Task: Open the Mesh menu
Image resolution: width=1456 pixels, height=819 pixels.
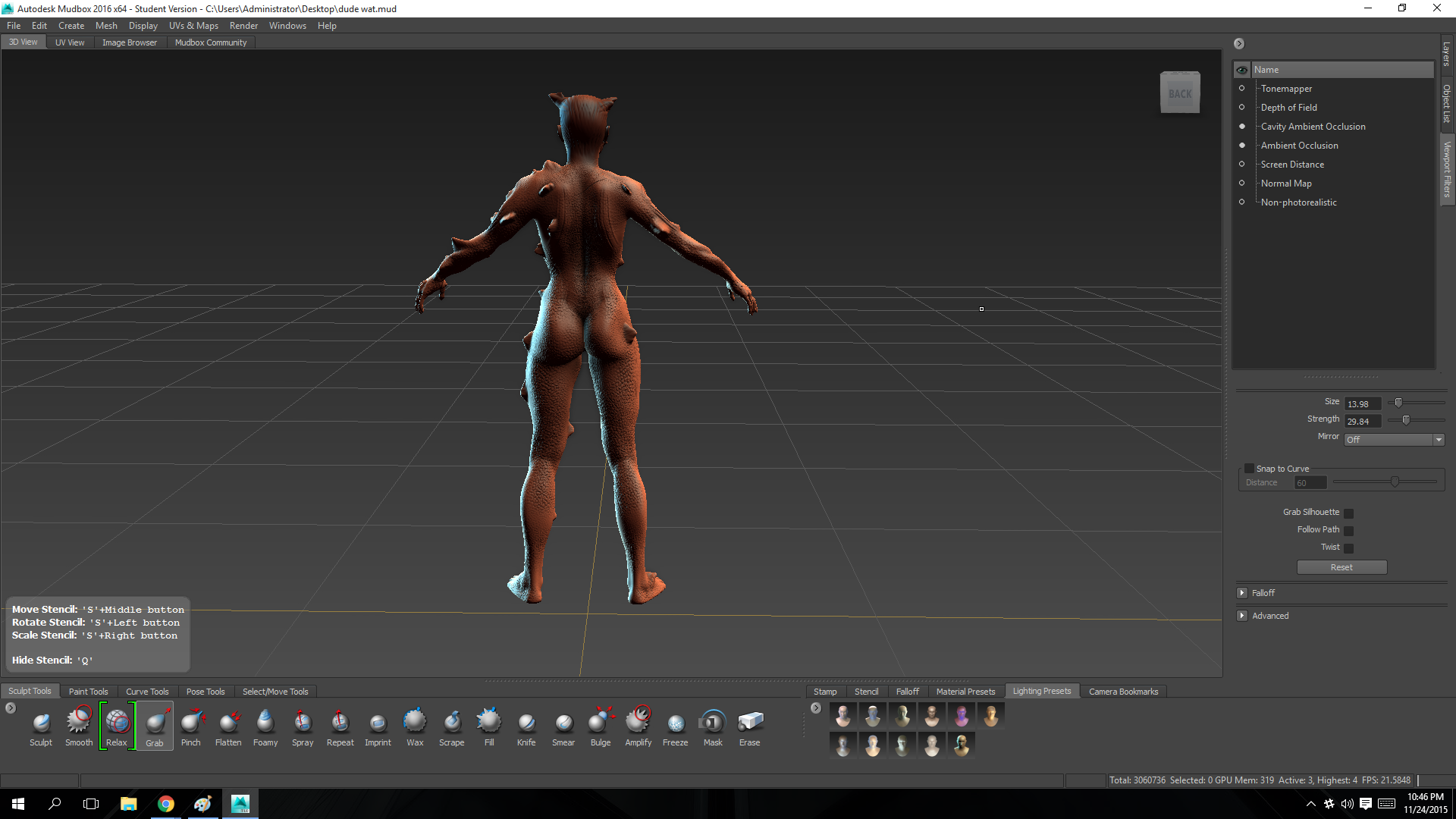Action: tap(106, 26)
